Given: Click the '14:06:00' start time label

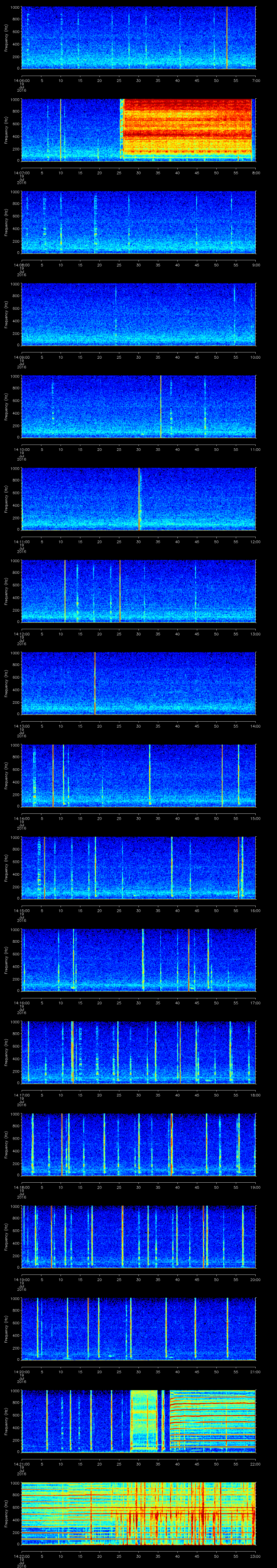Looking at the screenshot, I should point(22,80).
